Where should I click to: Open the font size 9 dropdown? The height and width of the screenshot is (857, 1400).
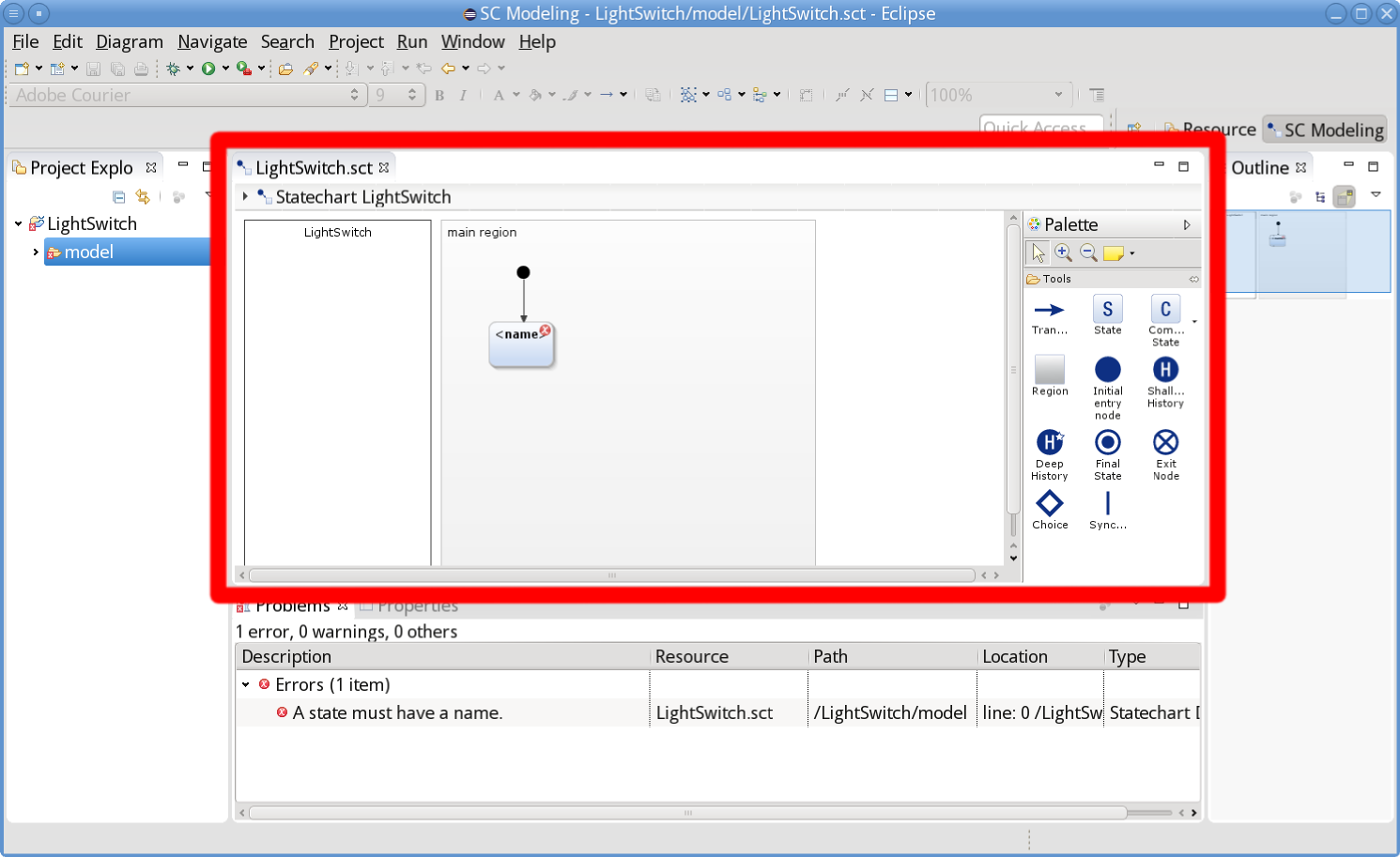411,95
